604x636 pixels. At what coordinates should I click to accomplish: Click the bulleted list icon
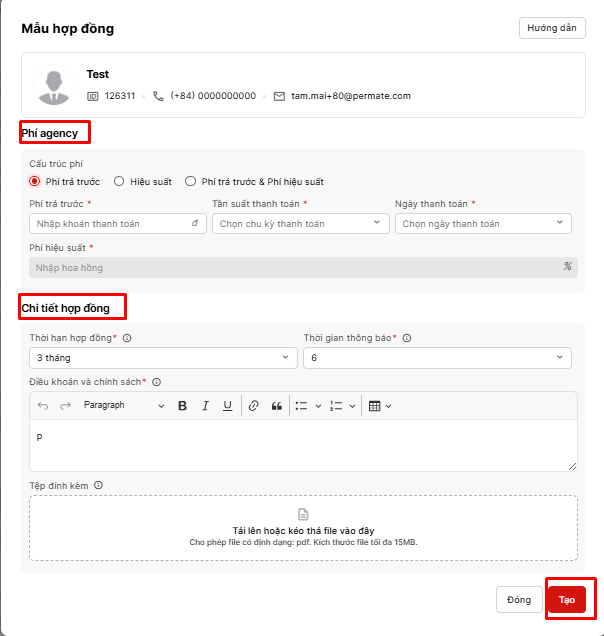[301, 406]
